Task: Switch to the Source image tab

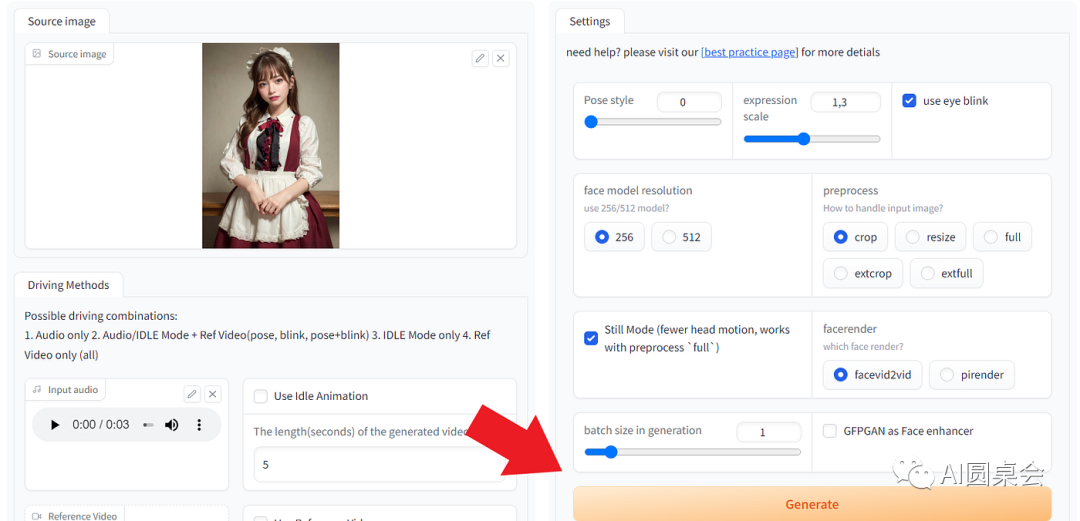Action: [61, 21]
